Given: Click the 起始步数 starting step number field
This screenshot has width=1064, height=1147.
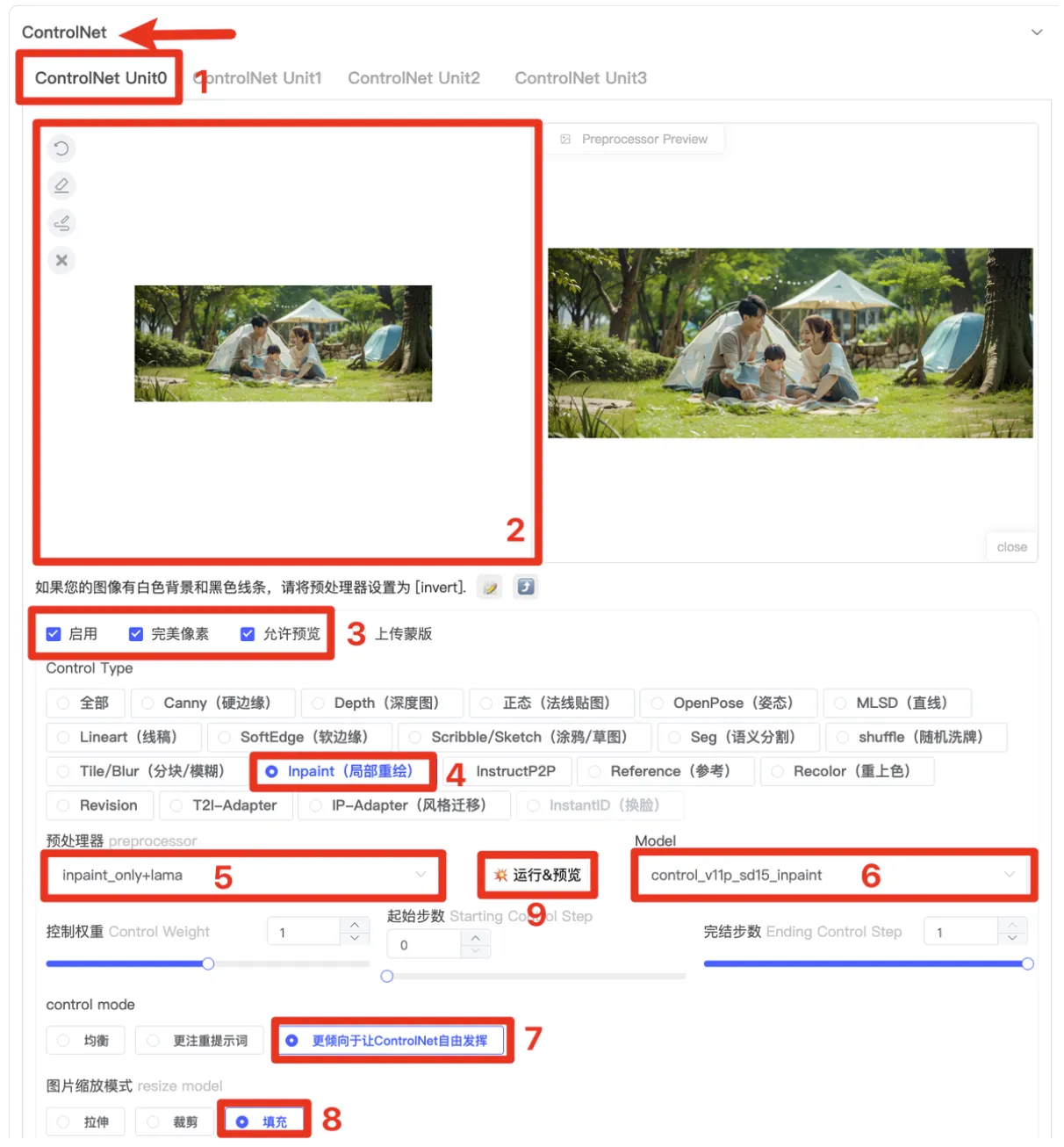Looking at the screenshot, I should click(423, 945).
